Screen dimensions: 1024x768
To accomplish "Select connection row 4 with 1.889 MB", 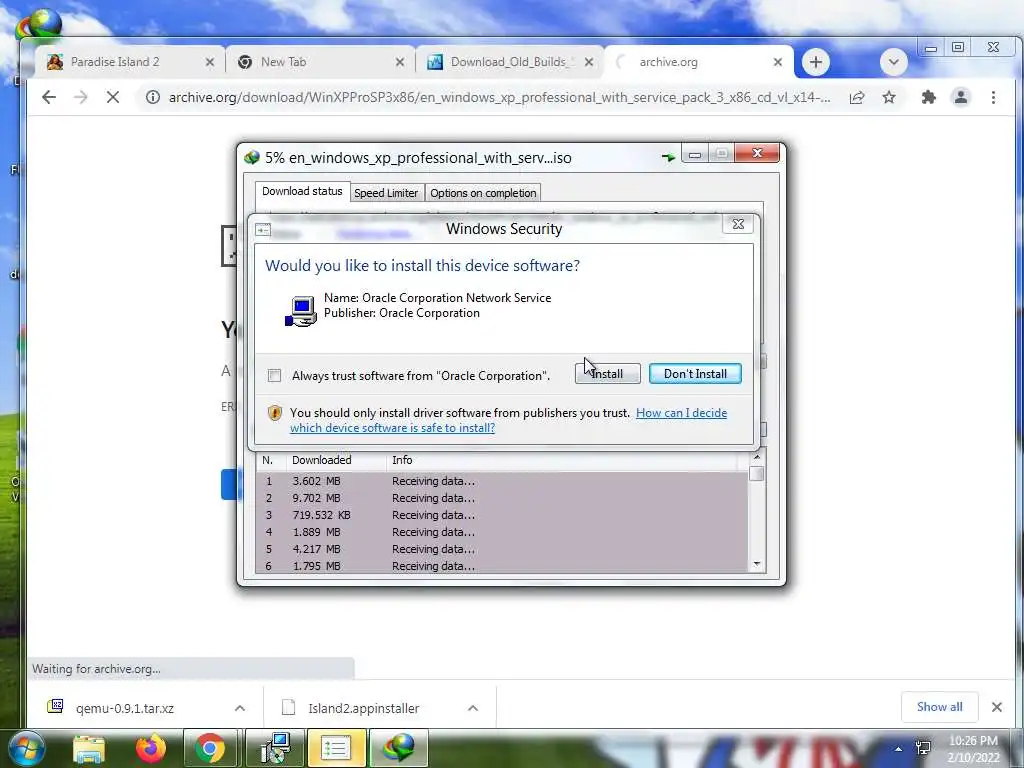I will [502, 532].
